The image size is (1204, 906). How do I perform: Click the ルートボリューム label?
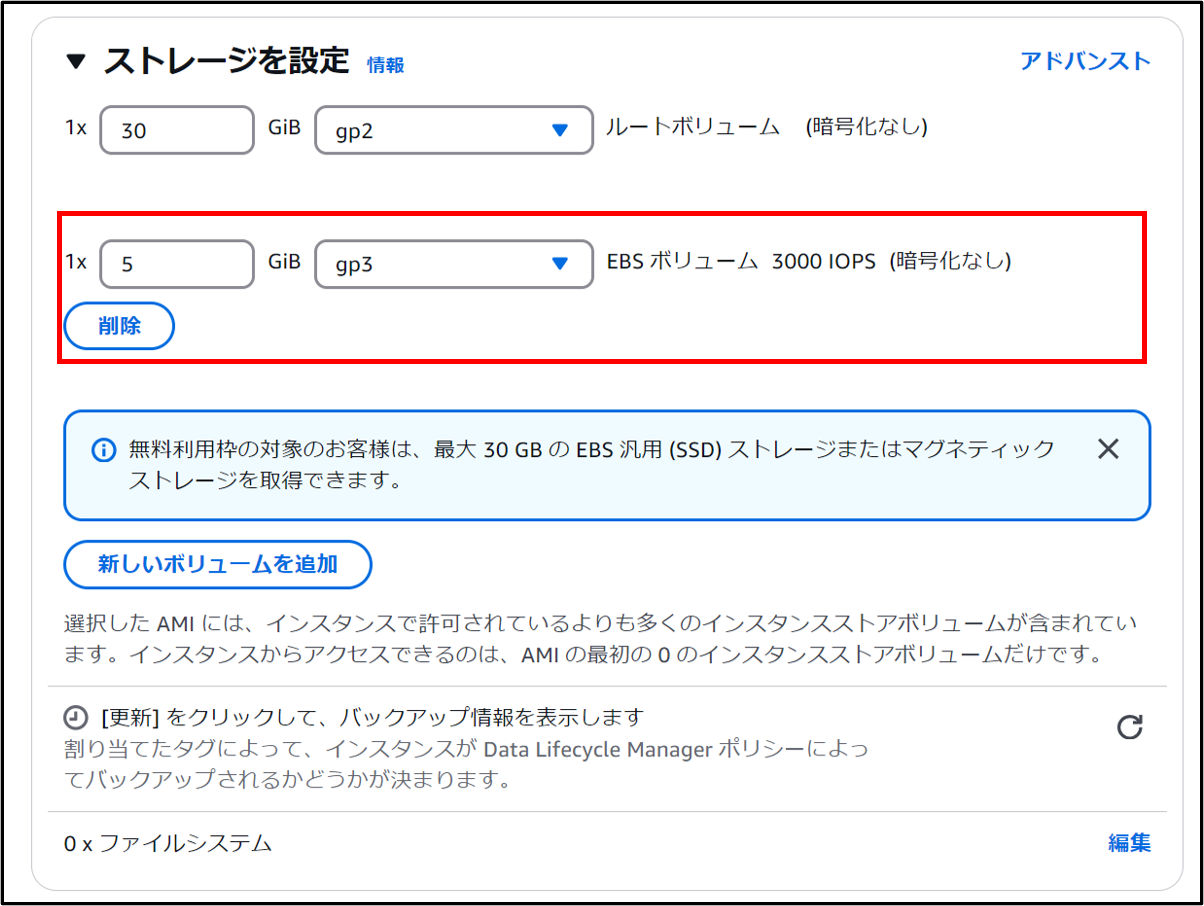pos(692,127)
